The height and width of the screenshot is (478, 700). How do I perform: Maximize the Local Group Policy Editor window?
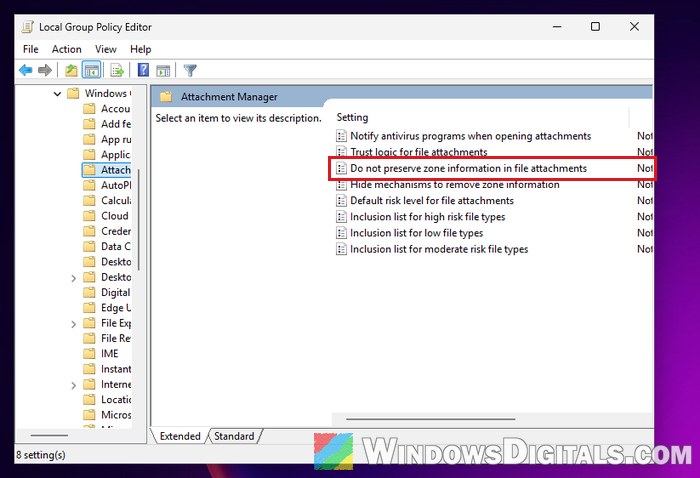pyautogui.click(x=595, y=27)
